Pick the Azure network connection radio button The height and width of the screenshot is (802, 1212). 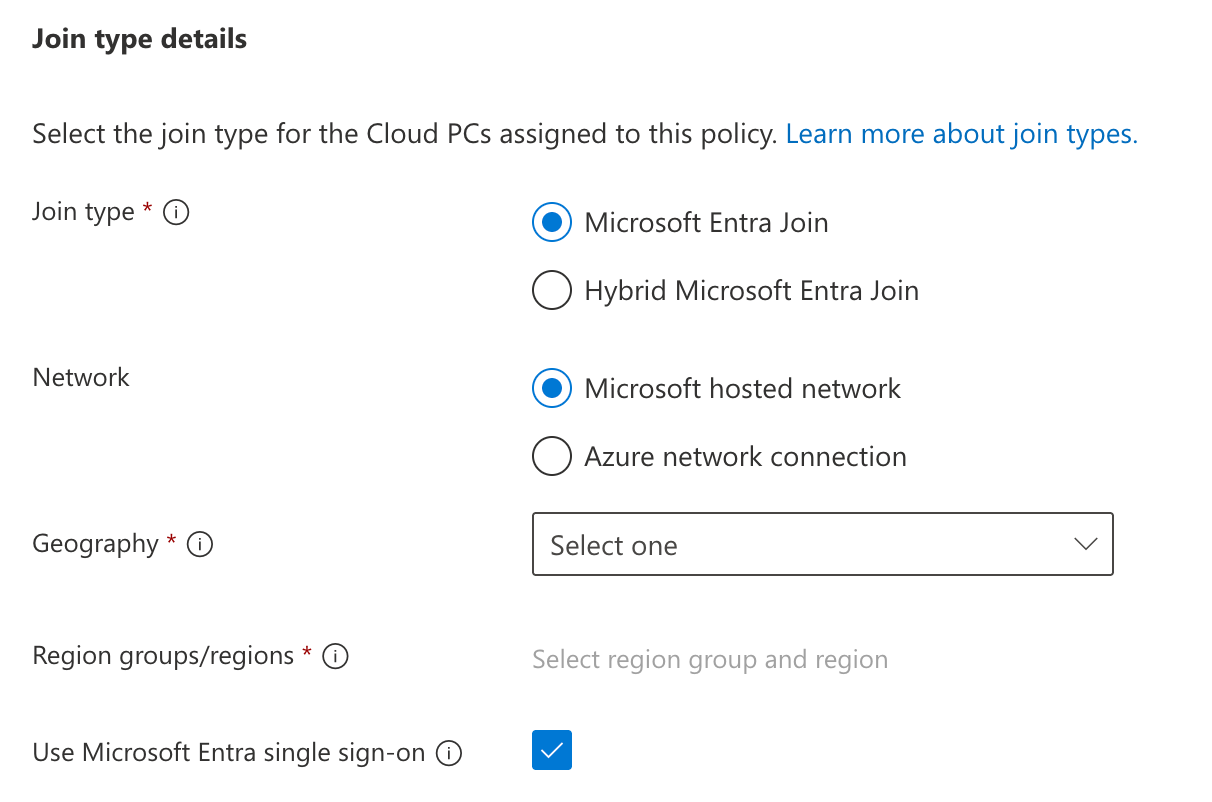click(552, 457)
